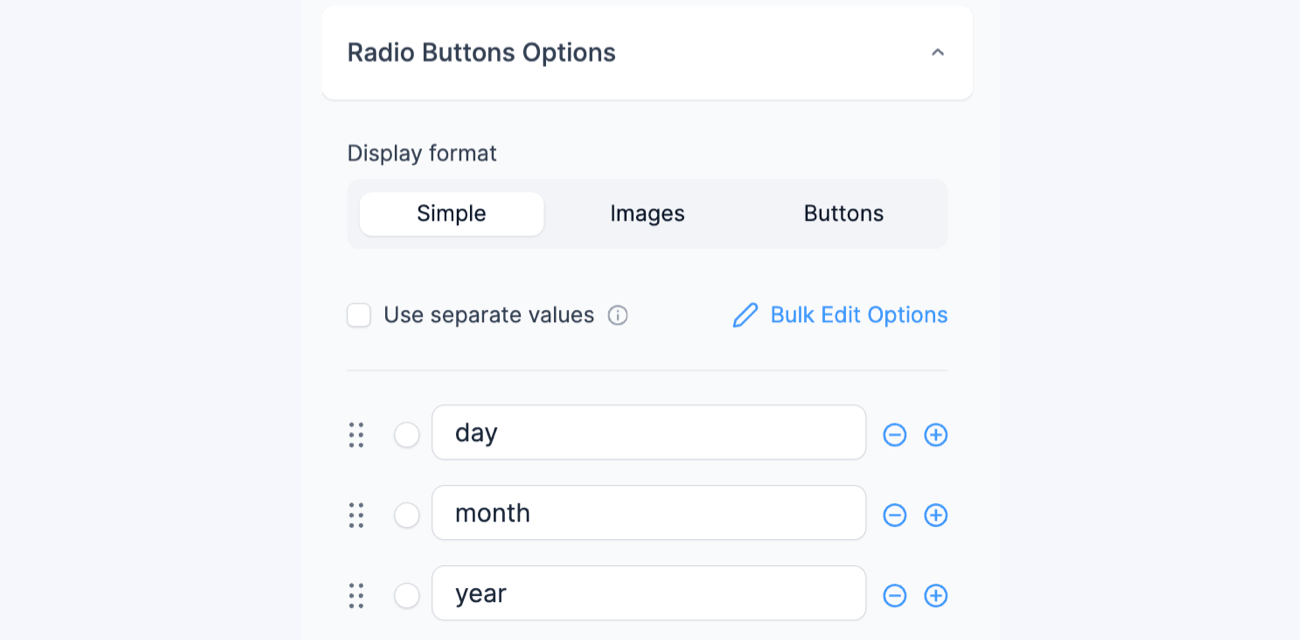Edit the year option text field
Viewport: 1300px width, 640px height.
click(x=649, y=593)
